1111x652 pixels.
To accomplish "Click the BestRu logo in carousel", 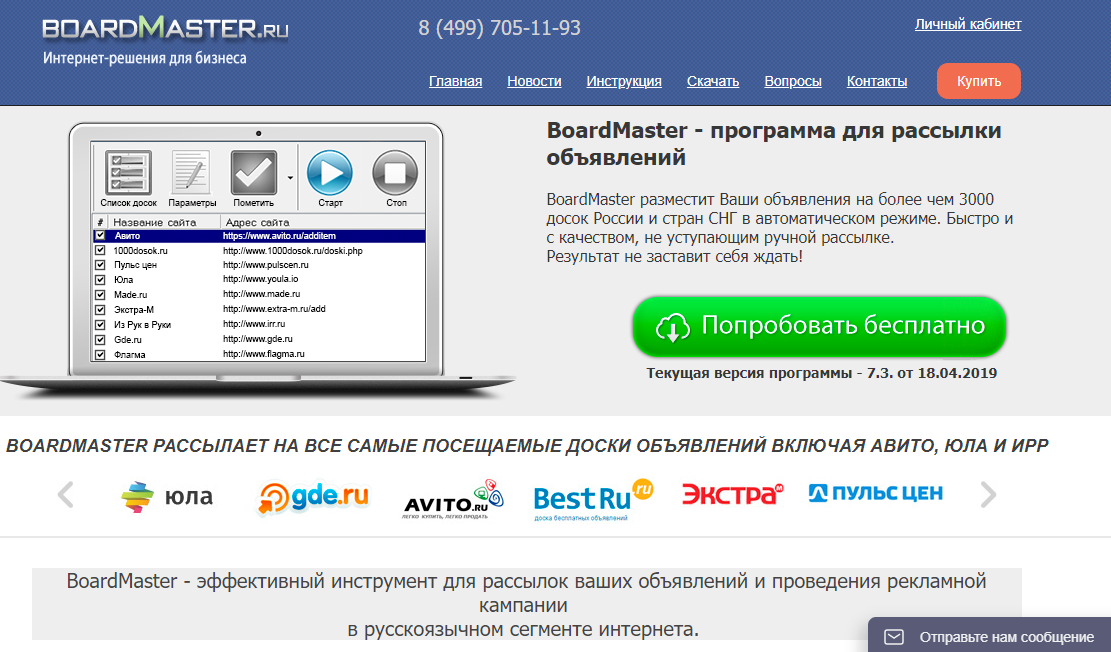I will click(593, 499).
